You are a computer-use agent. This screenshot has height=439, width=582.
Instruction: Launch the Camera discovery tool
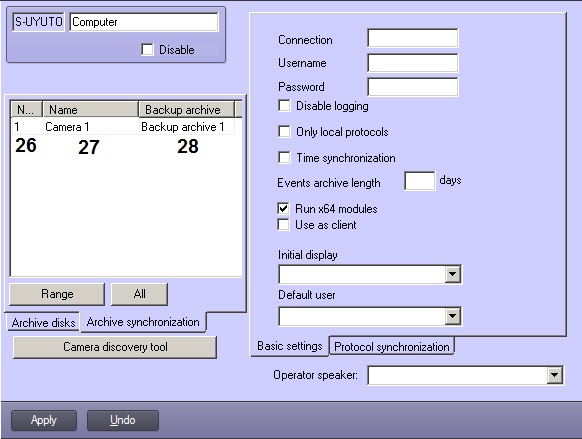(x=115, y=347)
